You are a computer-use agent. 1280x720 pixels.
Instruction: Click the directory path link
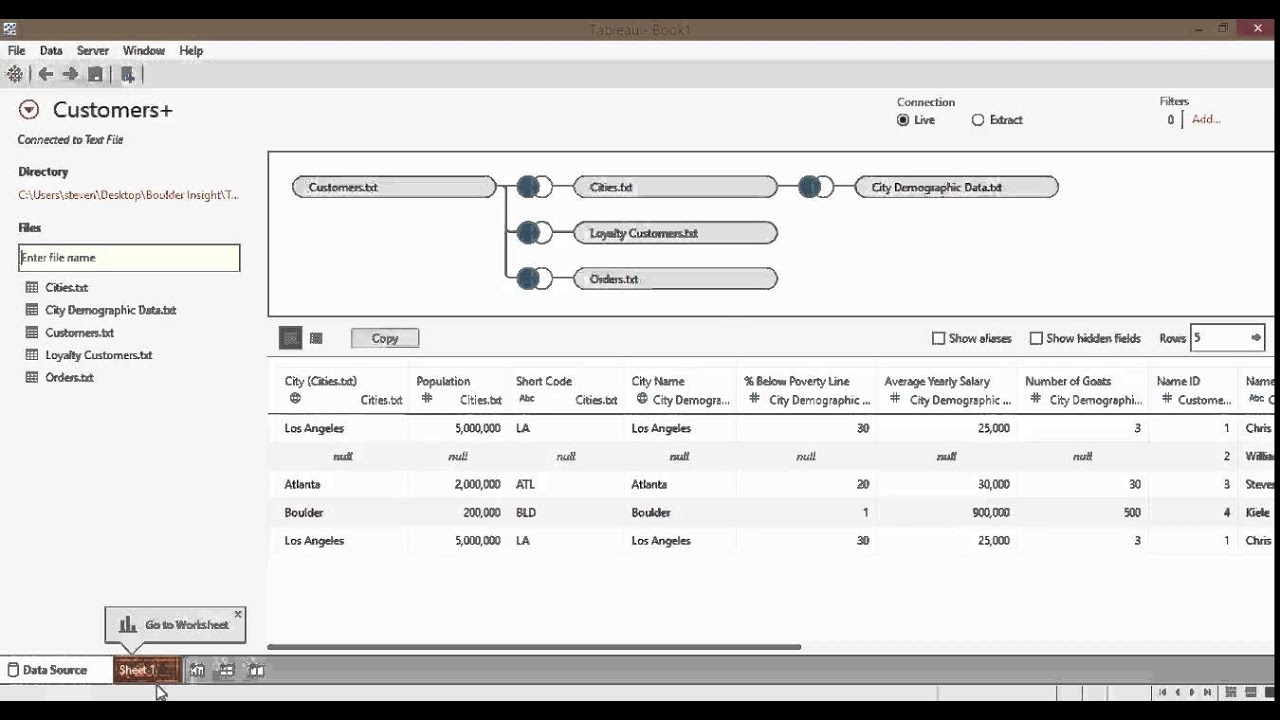[x=128, y=195]
